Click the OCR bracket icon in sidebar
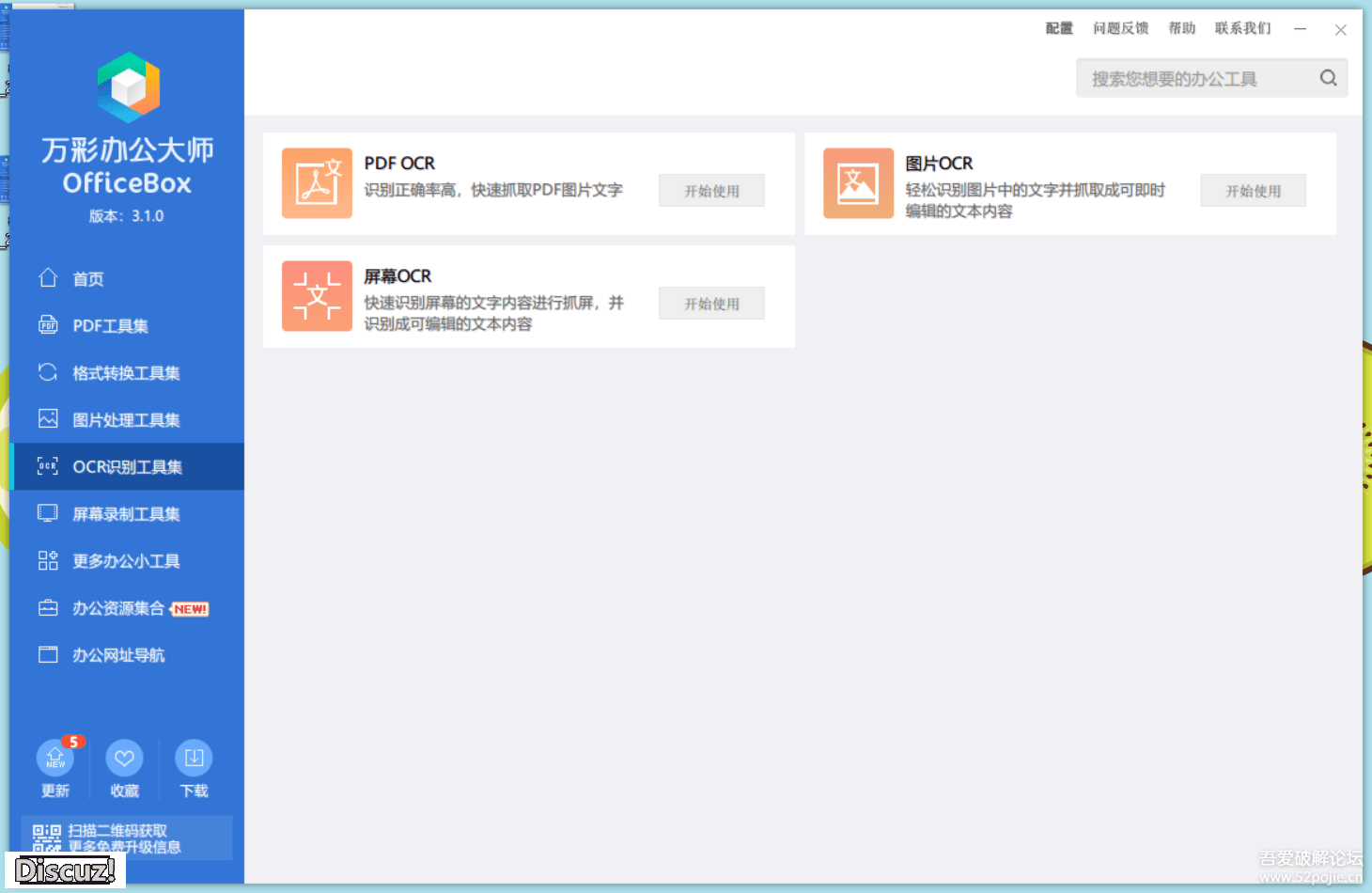1372x893 pixels. click(x=48, y=466)
